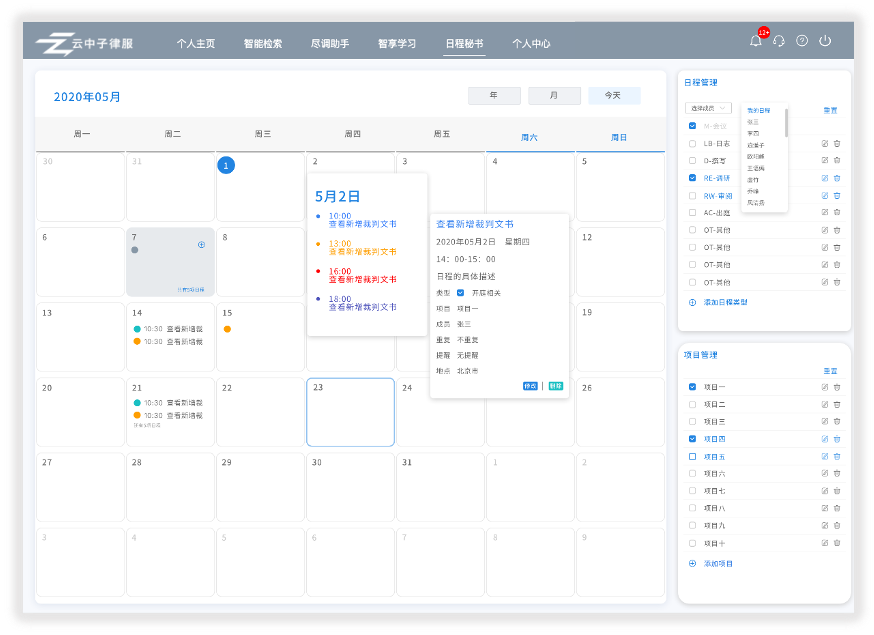Delete 项目一 with trash icon
Screen dimensions: 874x635
click(837, 387)
